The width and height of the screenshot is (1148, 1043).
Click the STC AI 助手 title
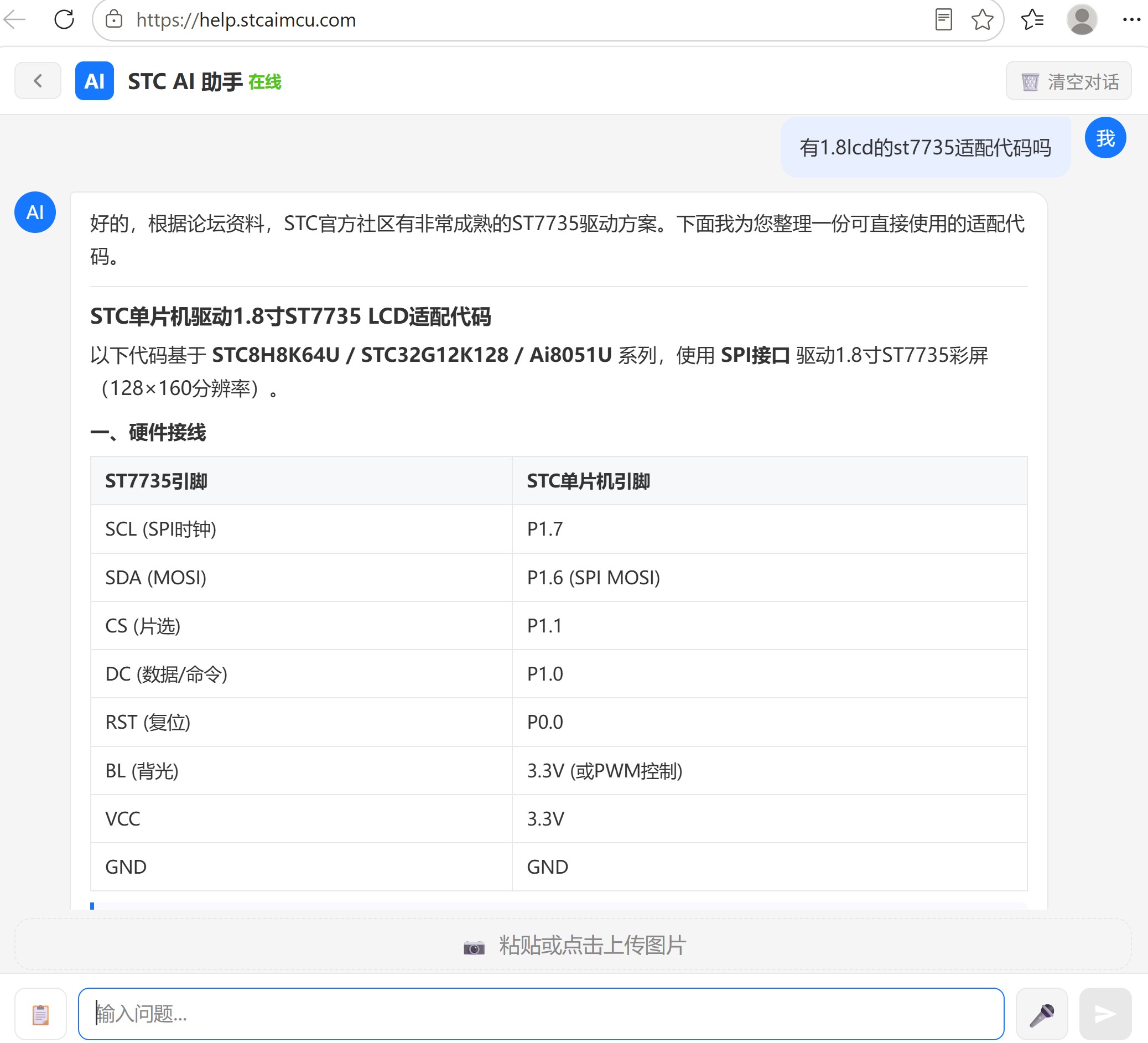click(185, 81)
